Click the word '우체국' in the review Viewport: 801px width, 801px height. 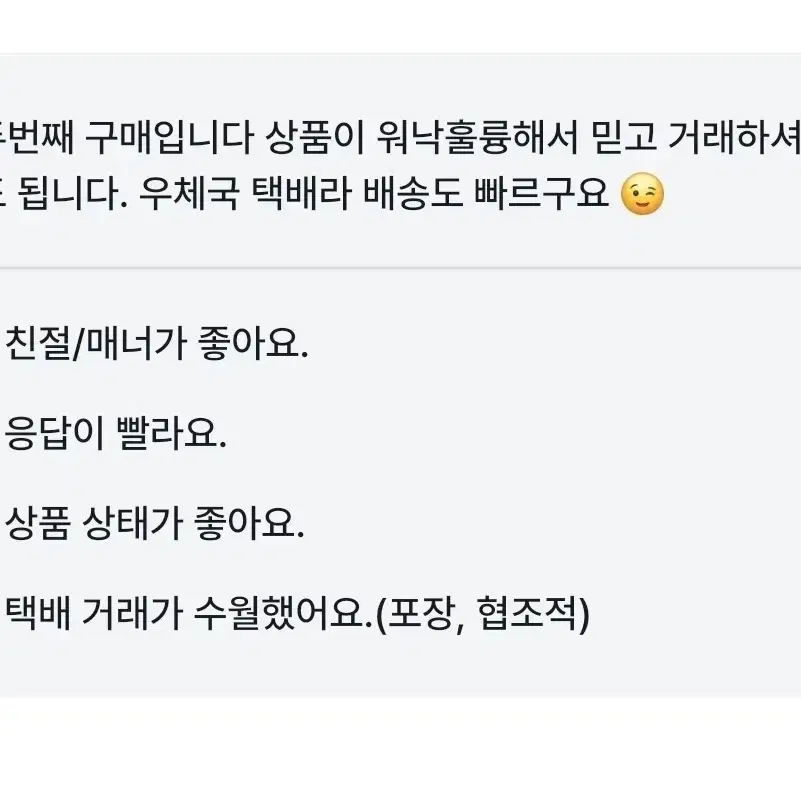point(189,194)
